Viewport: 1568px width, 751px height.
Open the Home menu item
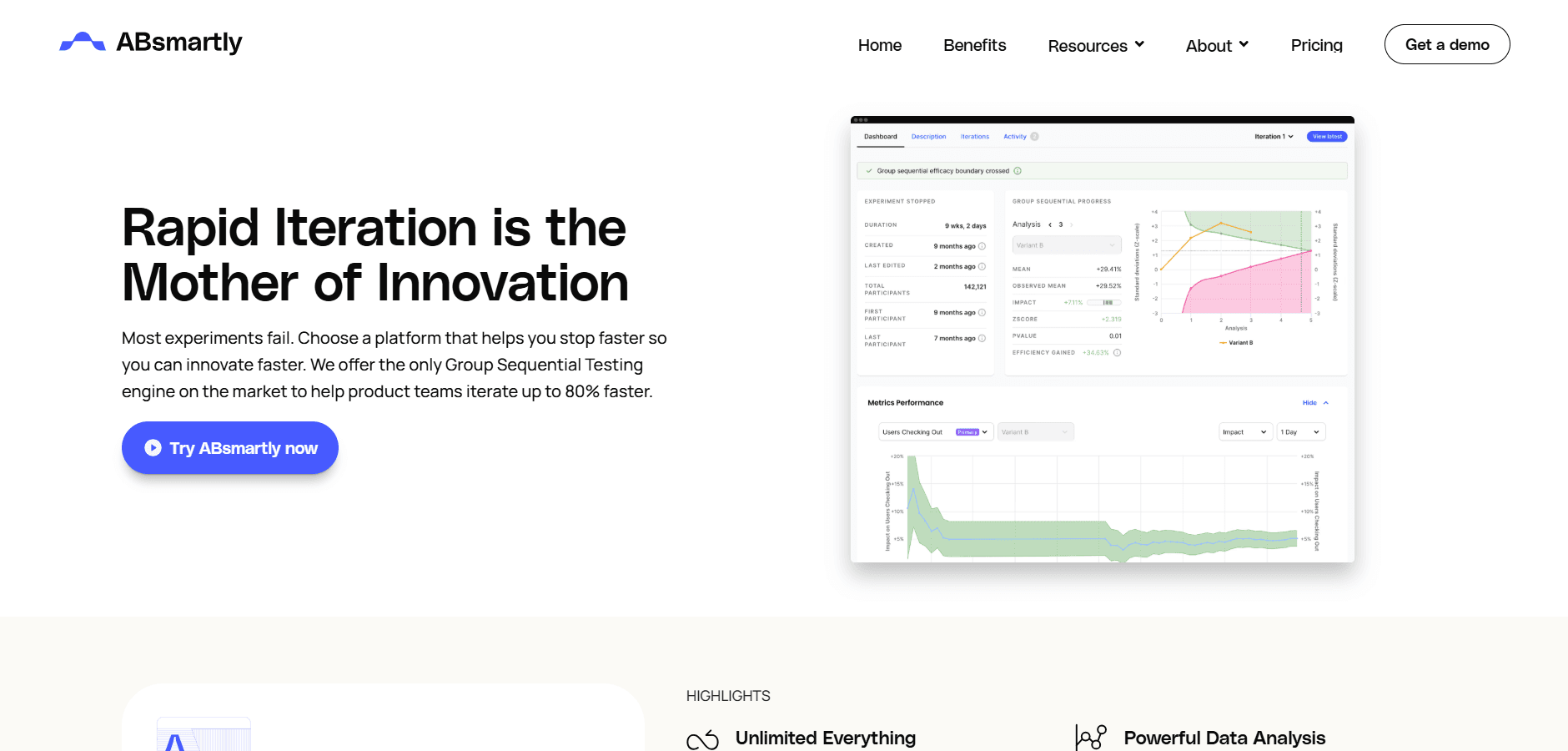[880, 45]
